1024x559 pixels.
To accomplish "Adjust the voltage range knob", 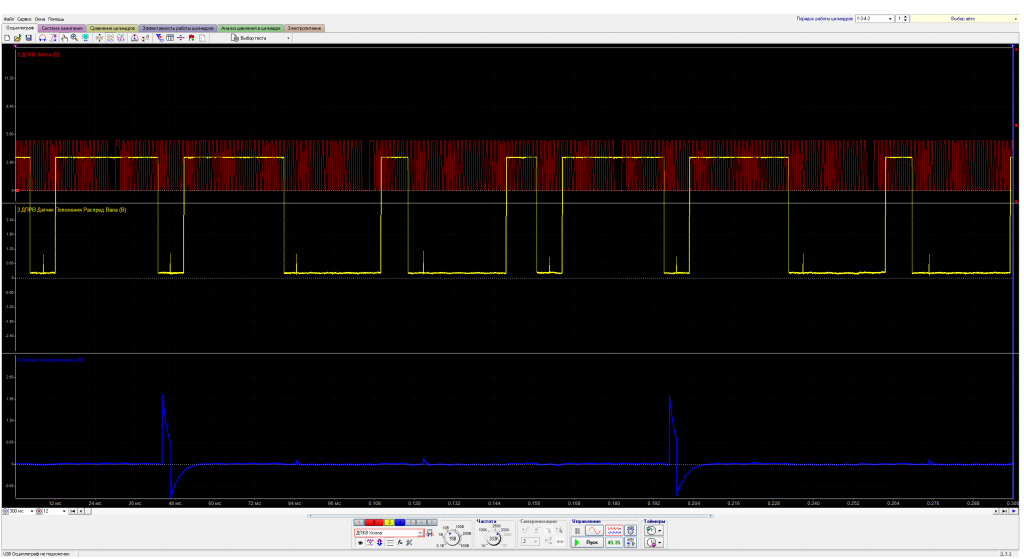I will 453,538.
